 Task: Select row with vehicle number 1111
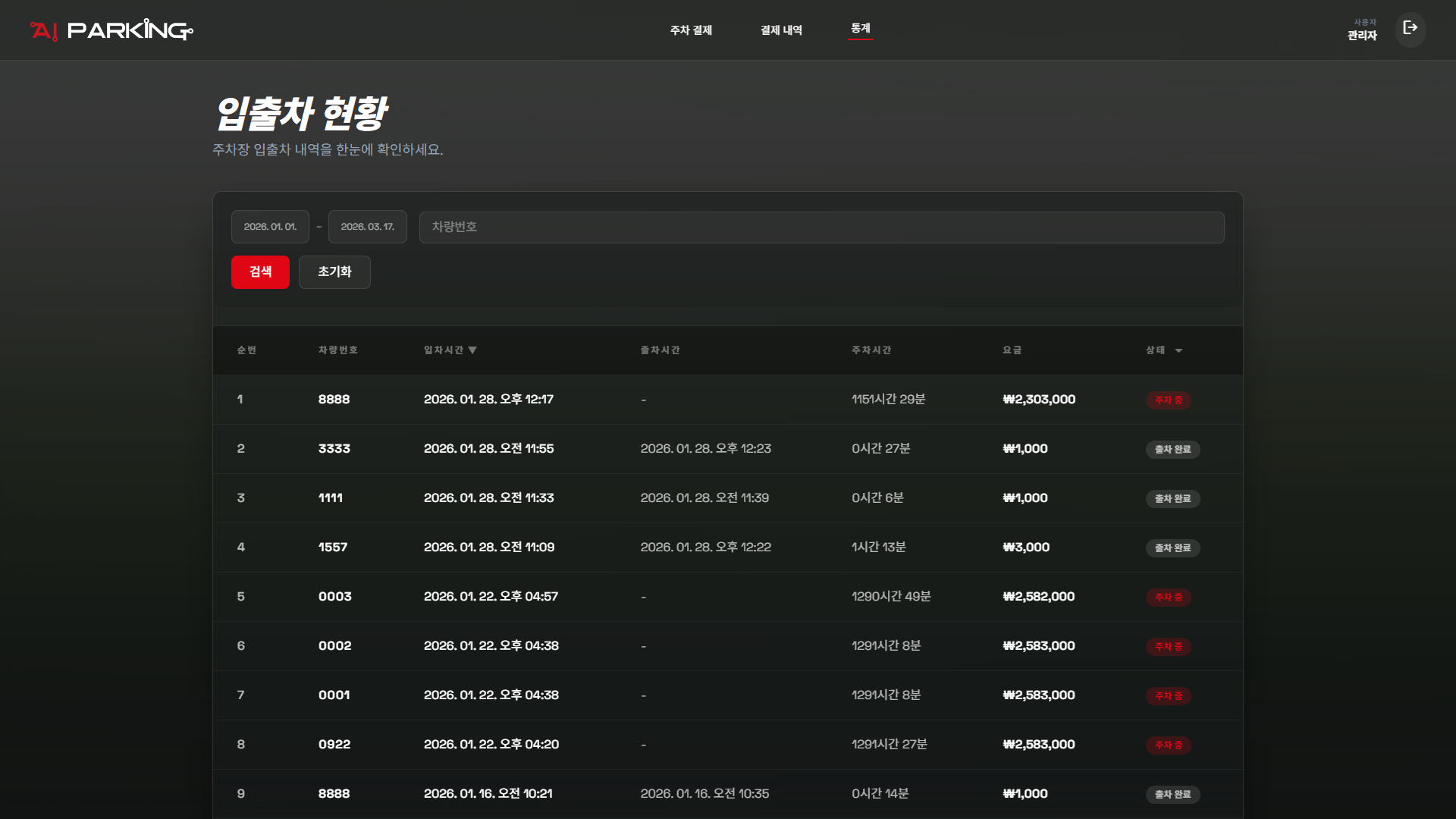point(331,498)
